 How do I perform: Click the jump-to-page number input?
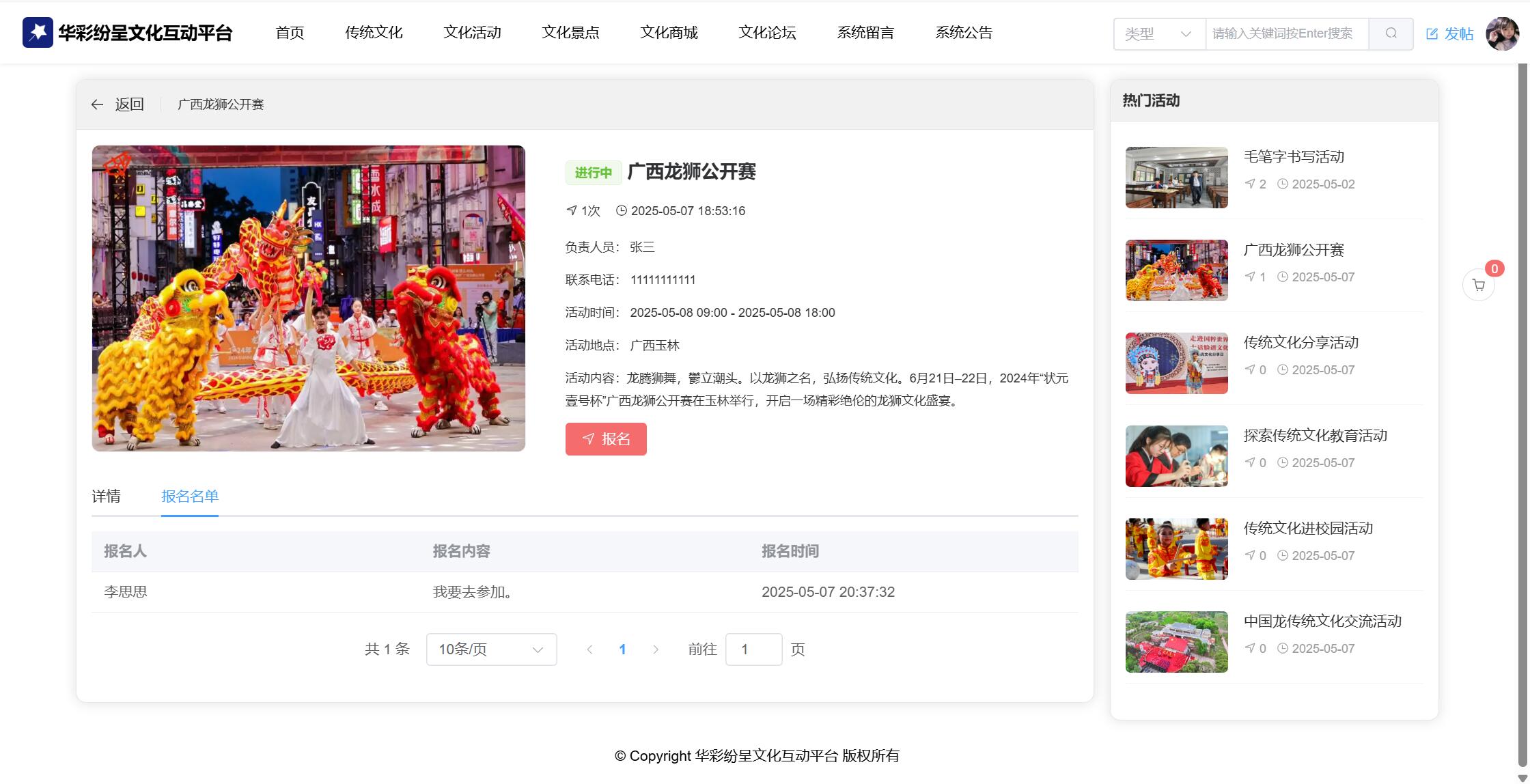753,649
